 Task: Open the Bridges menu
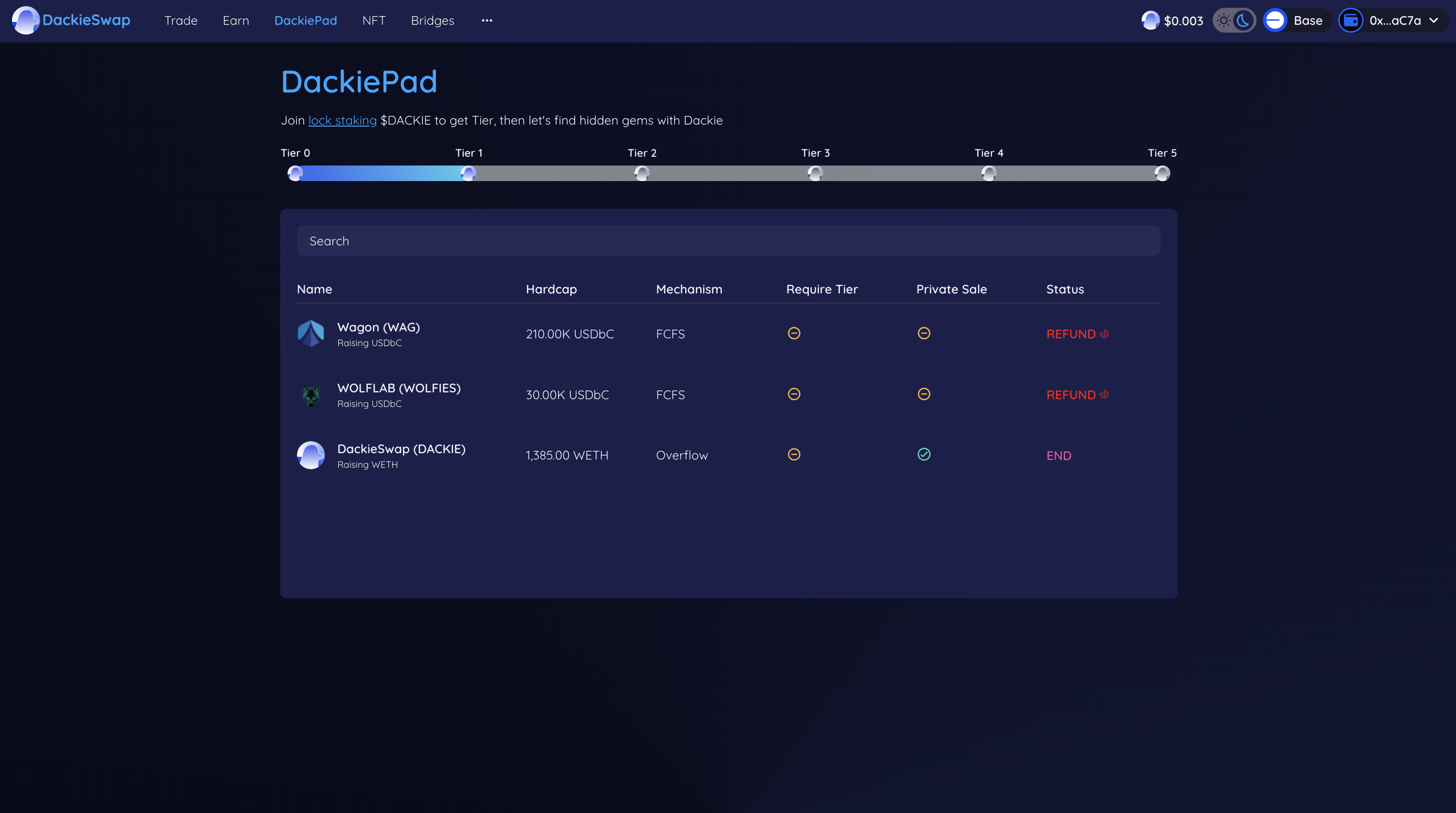coord(433,20)
